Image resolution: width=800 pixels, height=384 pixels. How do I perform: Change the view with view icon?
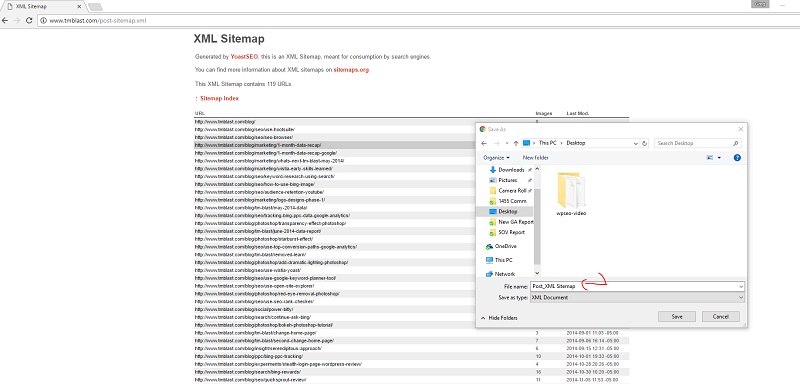[710, 158]
